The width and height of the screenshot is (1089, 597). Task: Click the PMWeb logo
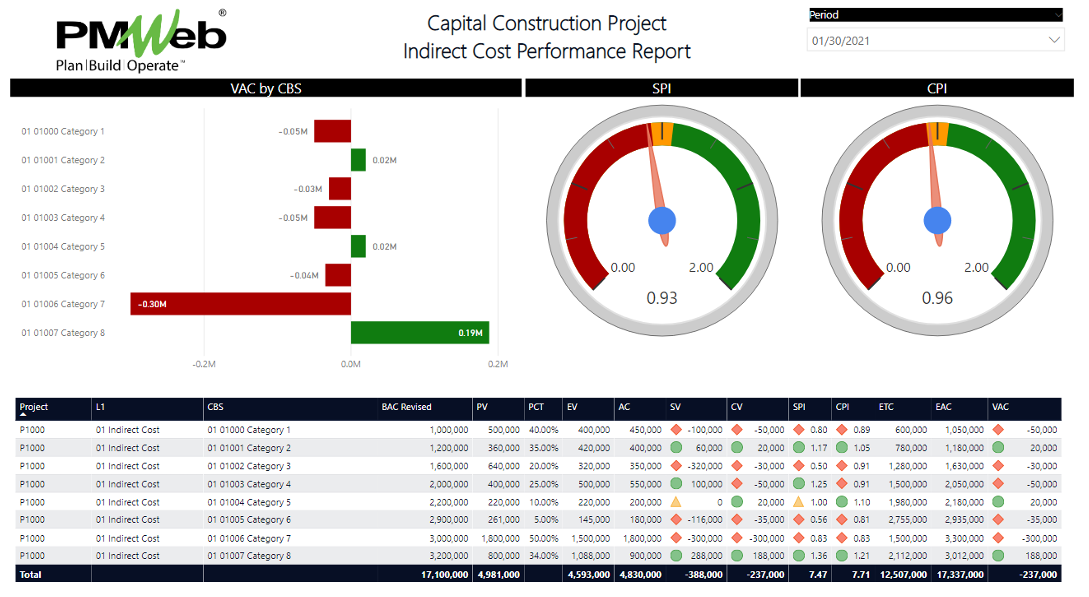click(x=140, y=40)
